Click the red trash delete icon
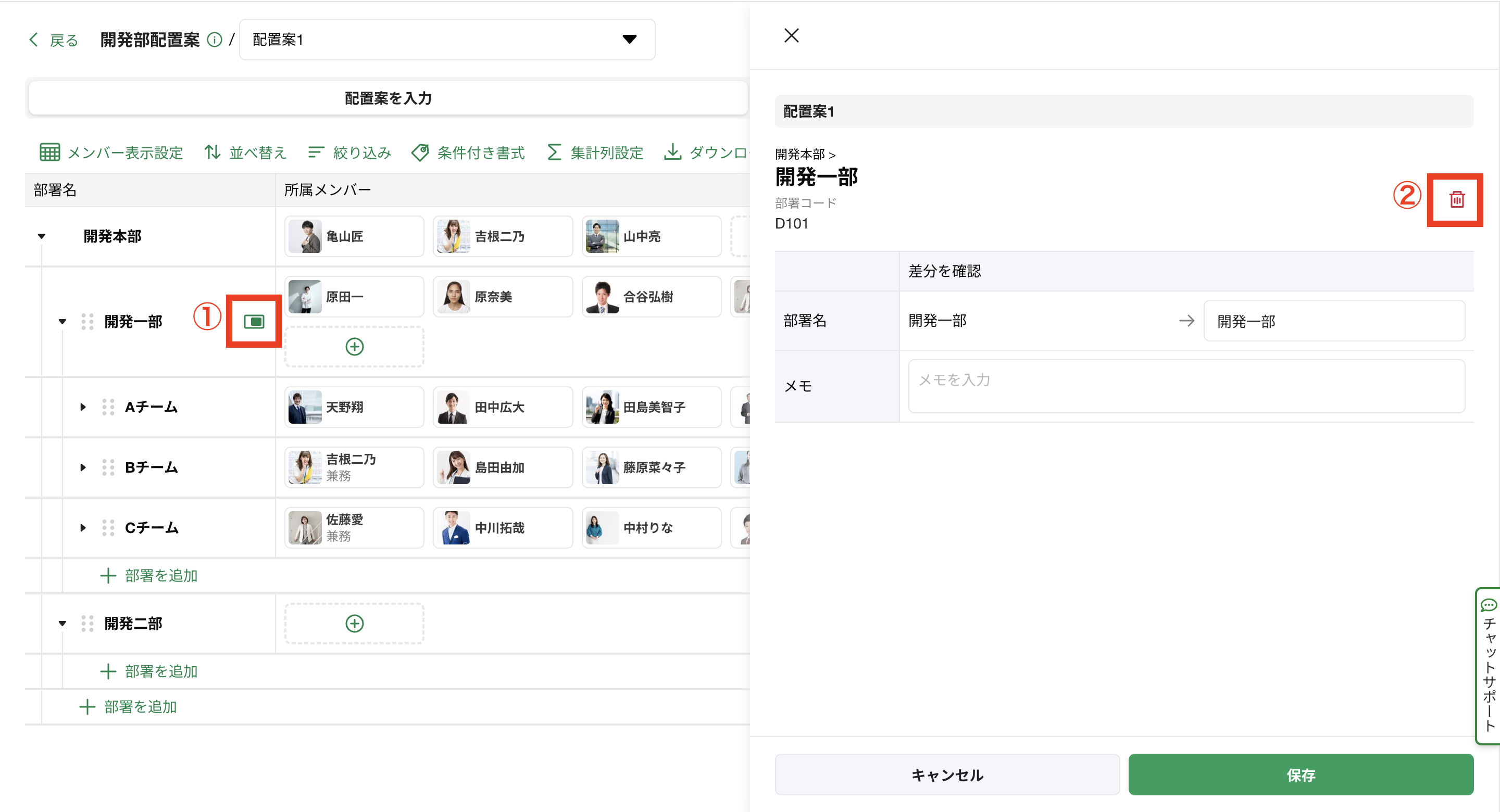1500x812 pixels. point(1456,200)
